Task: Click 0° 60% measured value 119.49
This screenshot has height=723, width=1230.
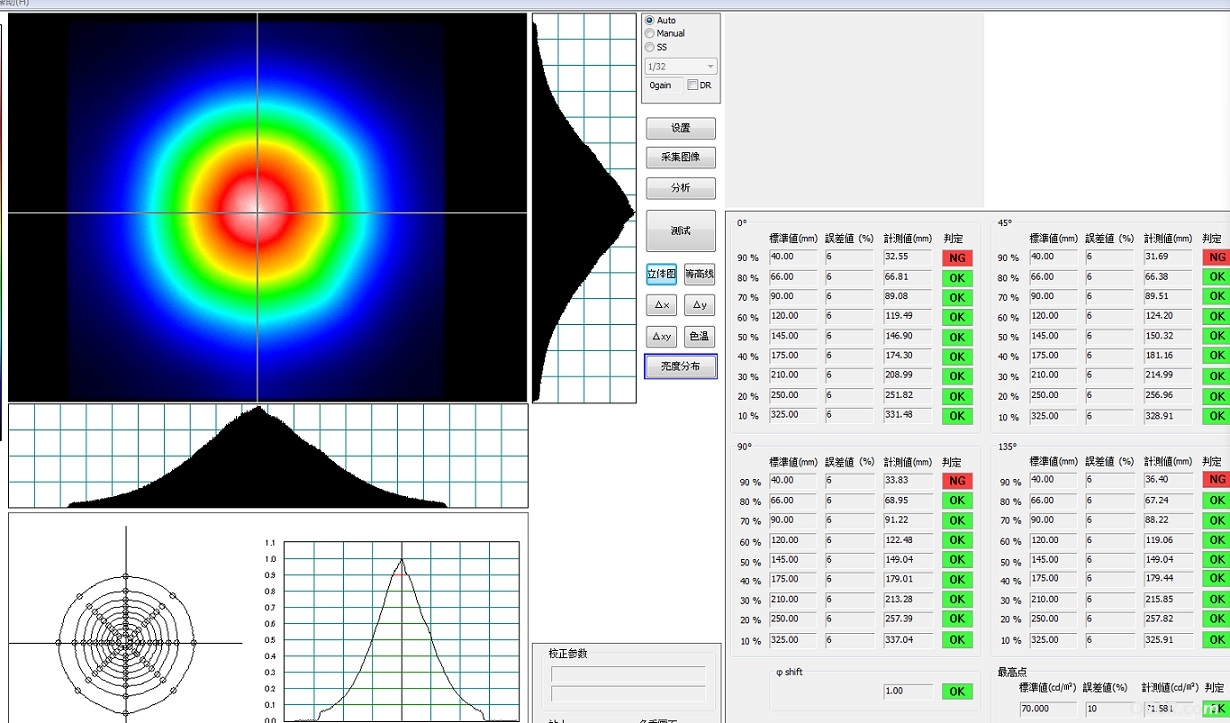Action: (x=908, y=316)
